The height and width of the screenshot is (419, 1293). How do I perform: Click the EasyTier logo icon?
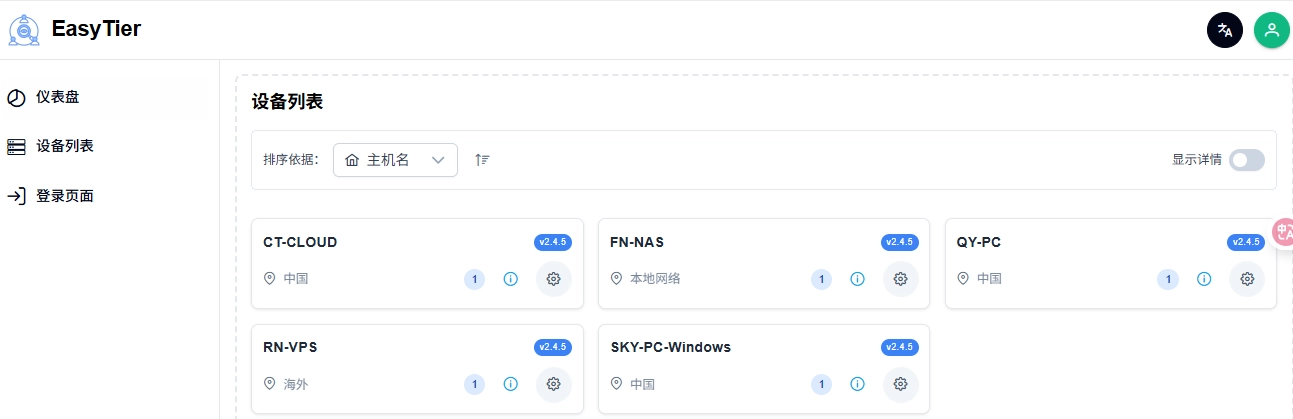point(24,30)
